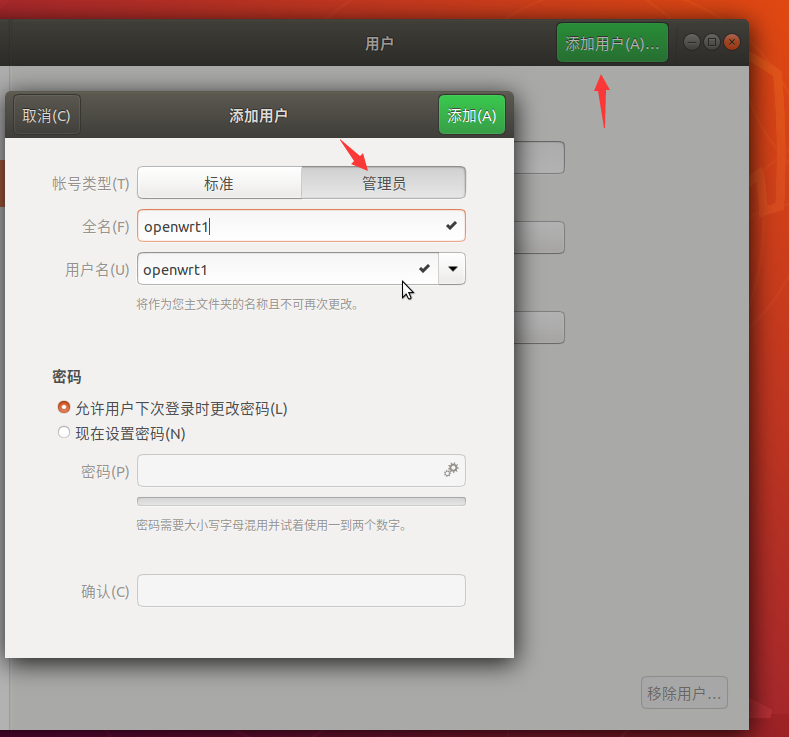Open 添加用户(A)… in the header bar
This screenshot has width=789, height=737.
[612, 43]
